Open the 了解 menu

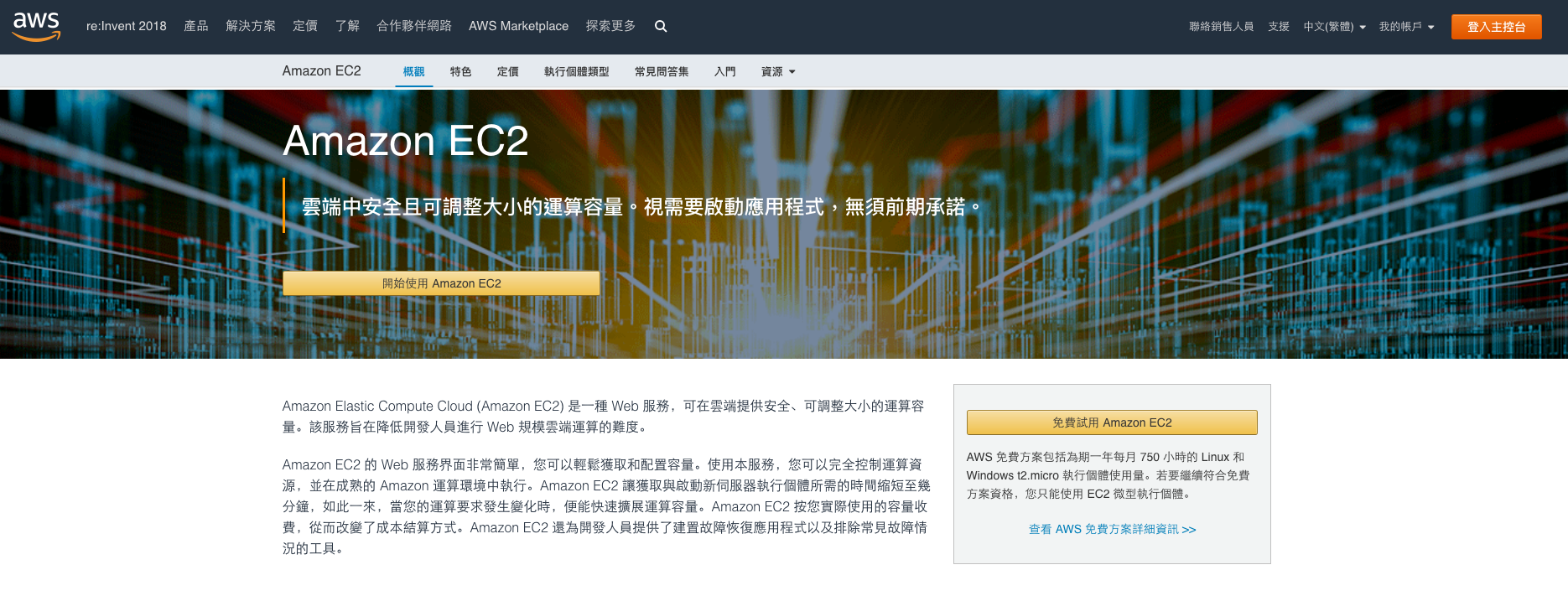[x=347, y=26]
